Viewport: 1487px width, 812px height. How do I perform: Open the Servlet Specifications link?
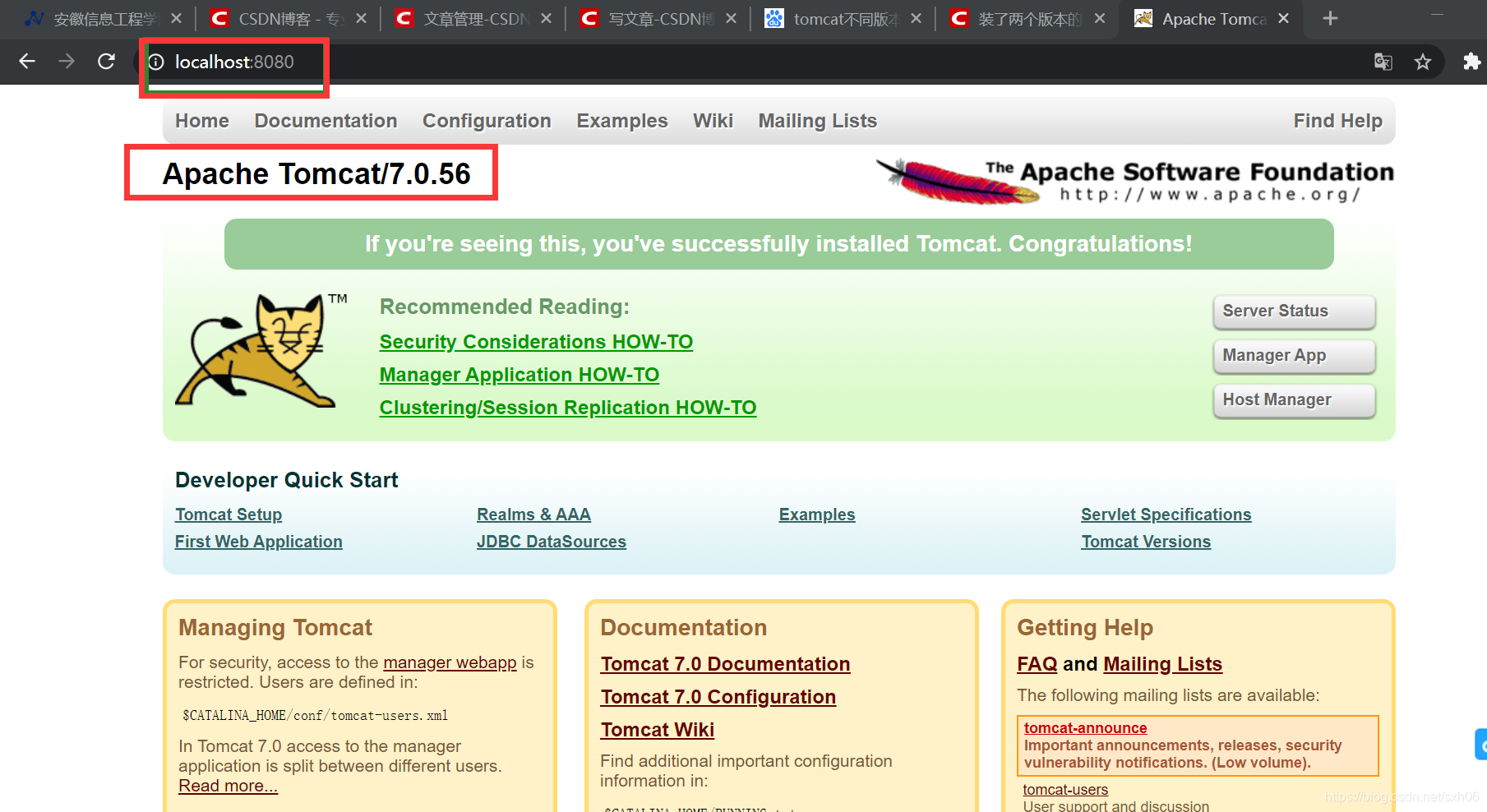pos(1166,514)
